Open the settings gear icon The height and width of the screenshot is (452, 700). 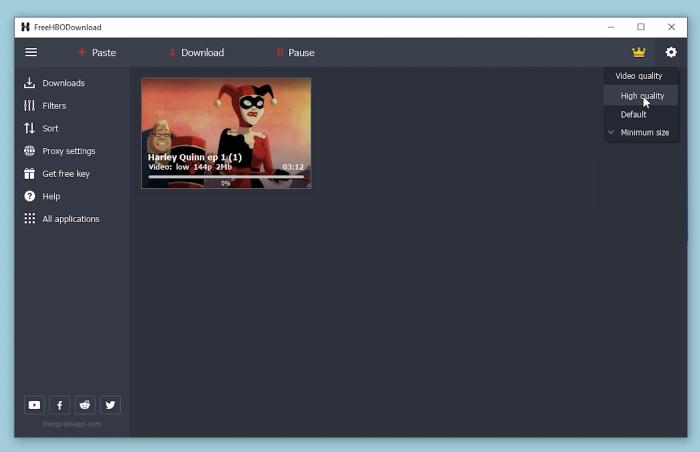click(671, 52)
